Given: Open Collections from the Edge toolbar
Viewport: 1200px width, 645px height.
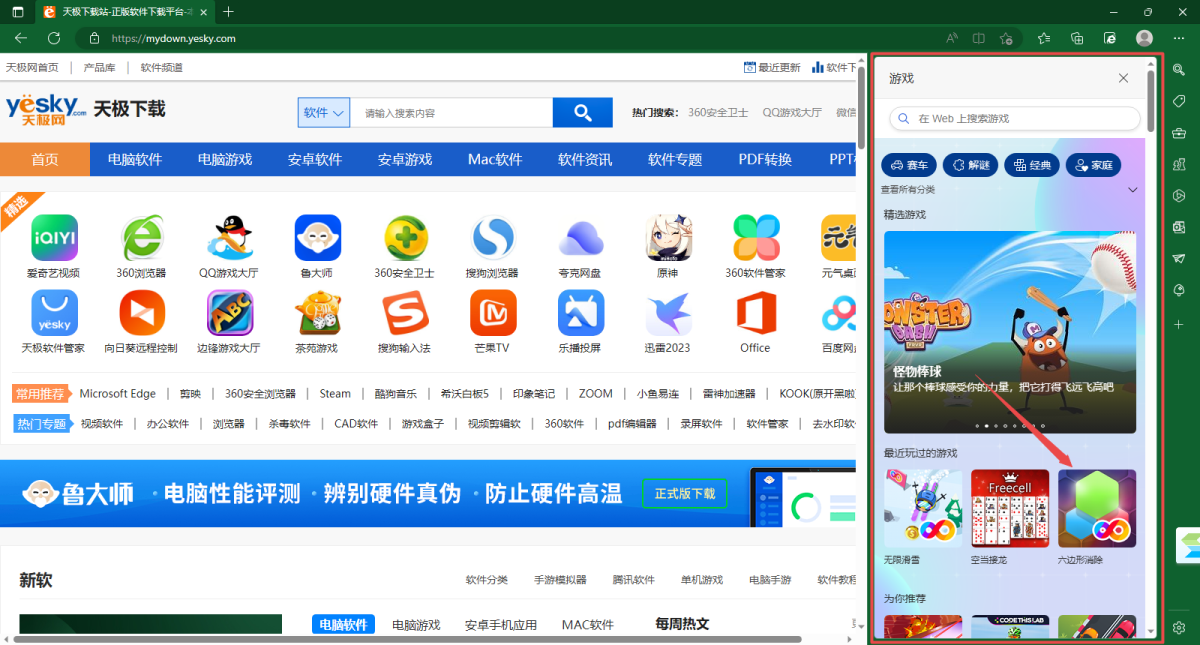Looking at the screenshot, I should point(1076,37).
